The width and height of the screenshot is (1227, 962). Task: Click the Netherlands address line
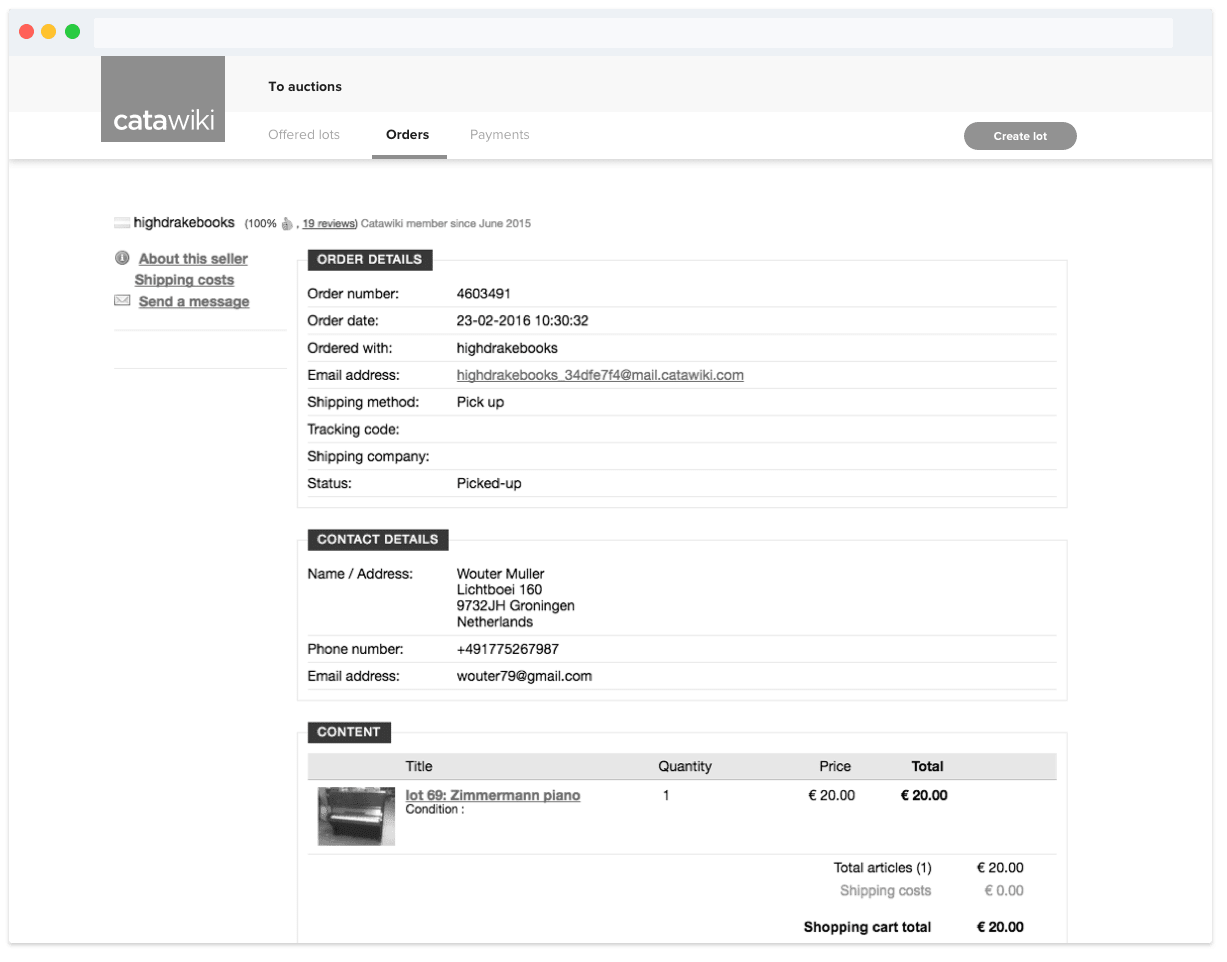tap(495, 622)
